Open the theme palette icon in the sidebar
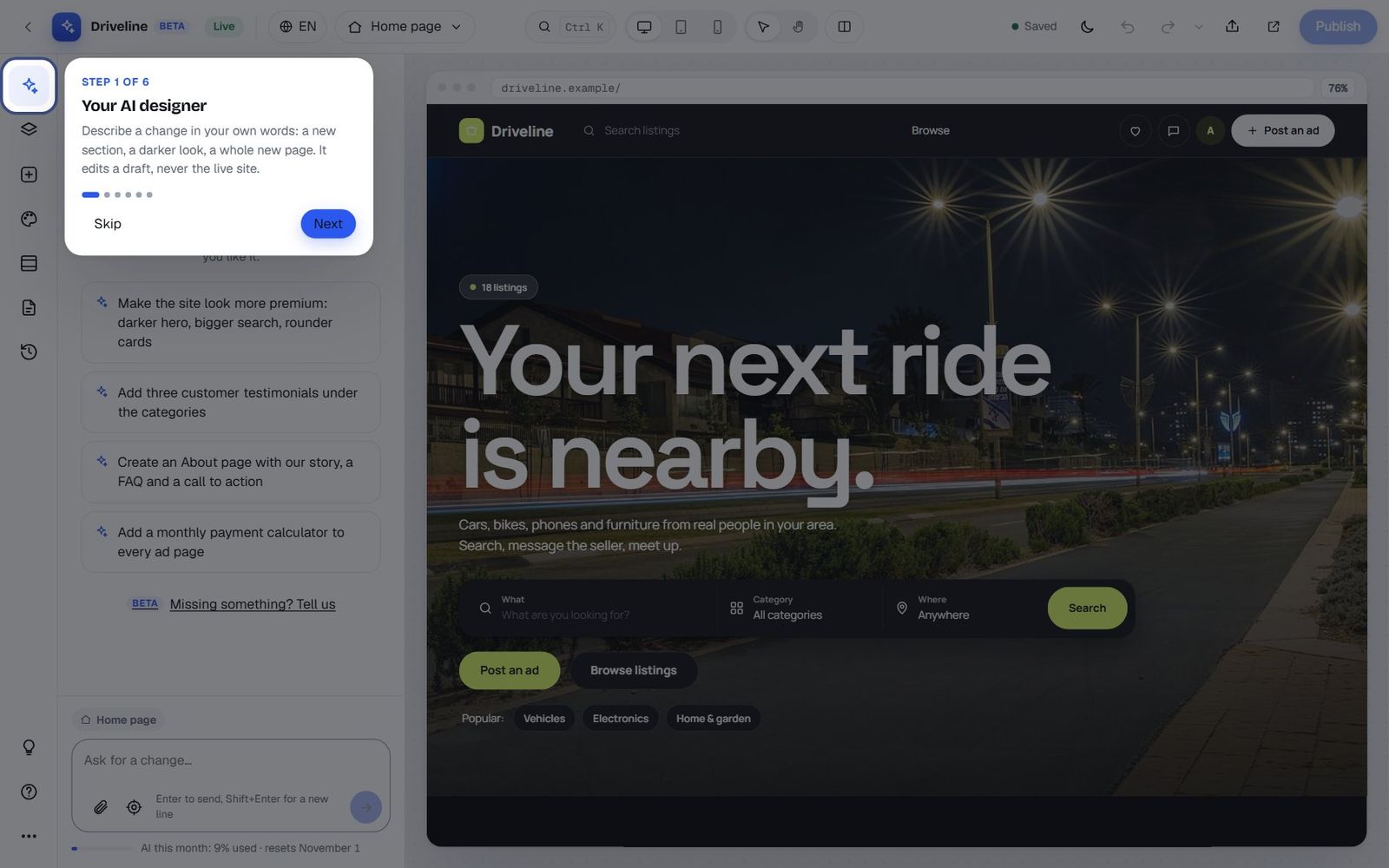The width and height of the screenshot is (1389, 868). 29,219
